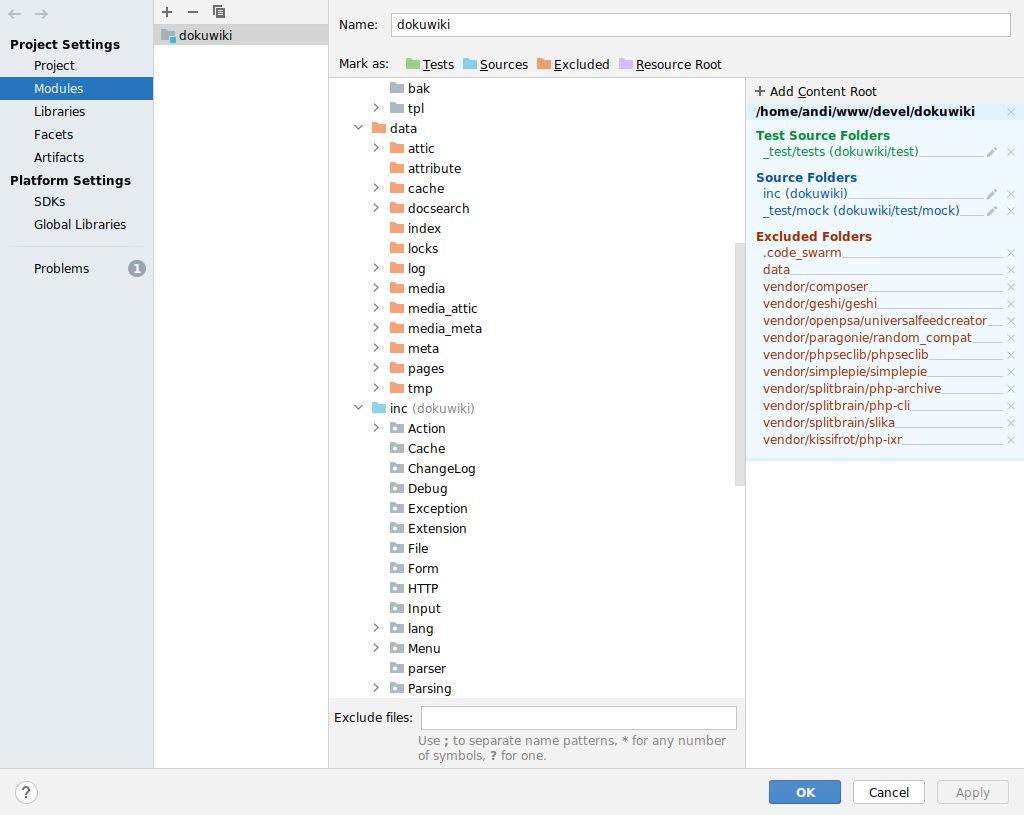This screenshot has height=815, width=1024.
Task: Expand the Parsing folder
Action: (x=376, y=688)
